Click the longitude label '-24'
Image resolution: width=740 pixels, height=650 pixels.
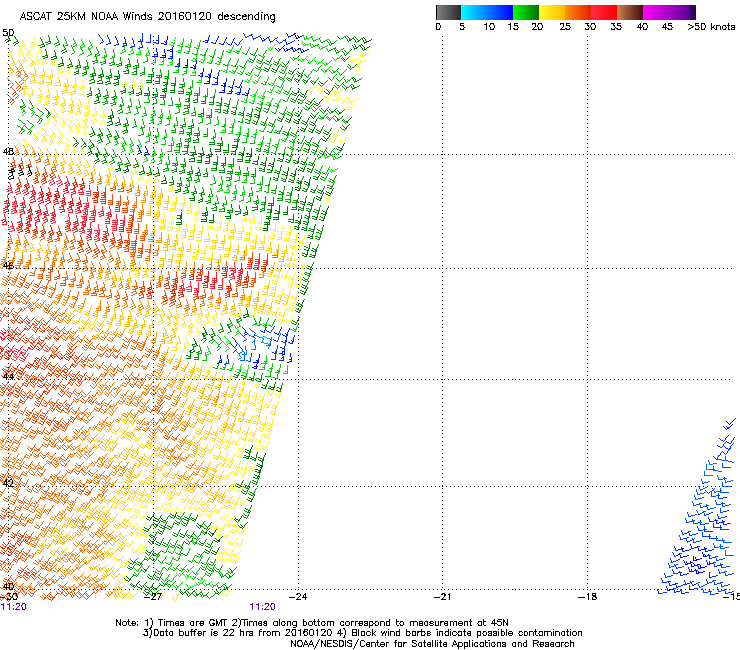tap(297, 597)
